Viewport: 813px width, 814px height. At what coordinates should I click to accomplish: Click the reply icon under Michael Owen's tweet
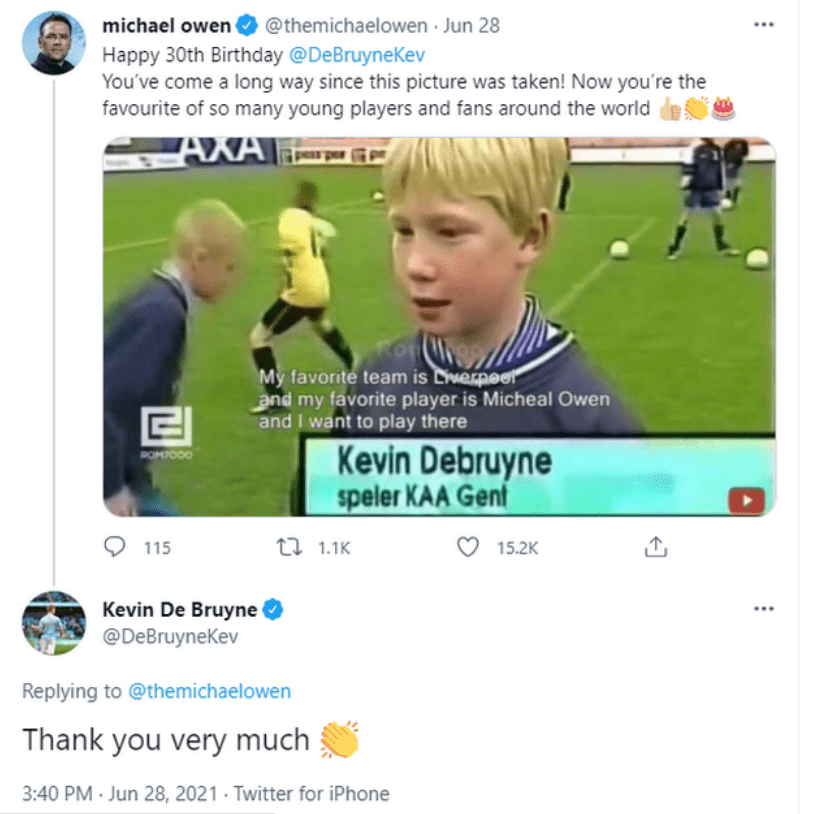114,547
